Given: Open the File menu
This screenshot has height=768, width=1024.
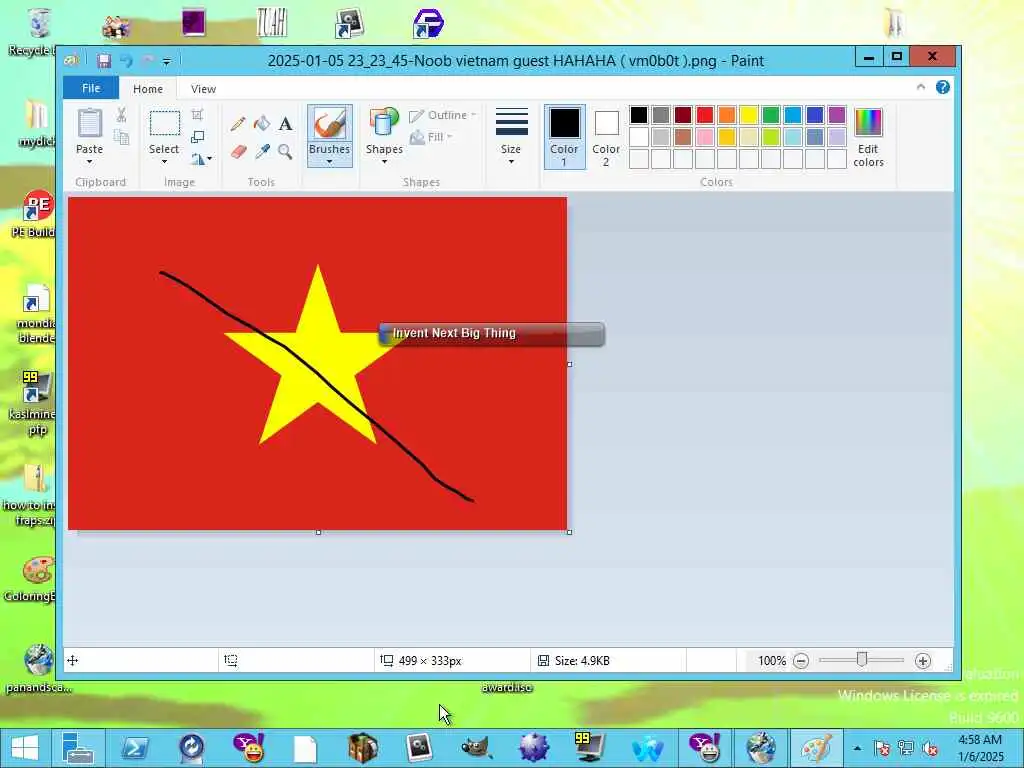Looking at the screenshot, I should point(91,88).
